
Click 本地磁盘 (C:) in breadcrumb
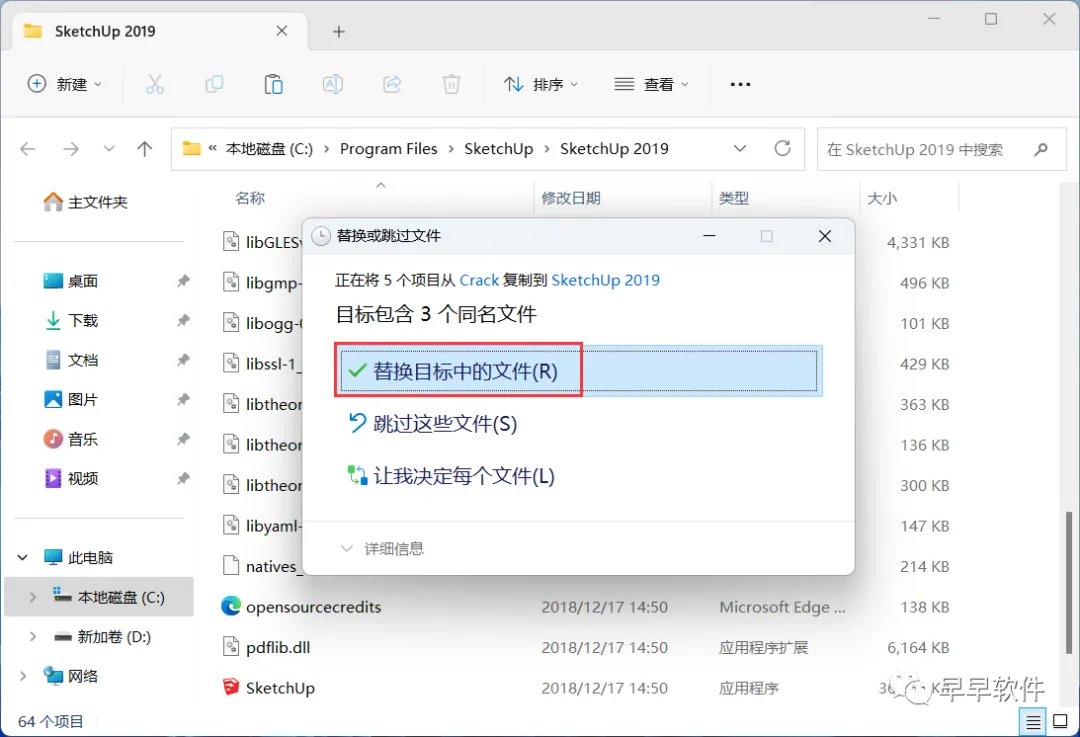[x=269, y=149]
